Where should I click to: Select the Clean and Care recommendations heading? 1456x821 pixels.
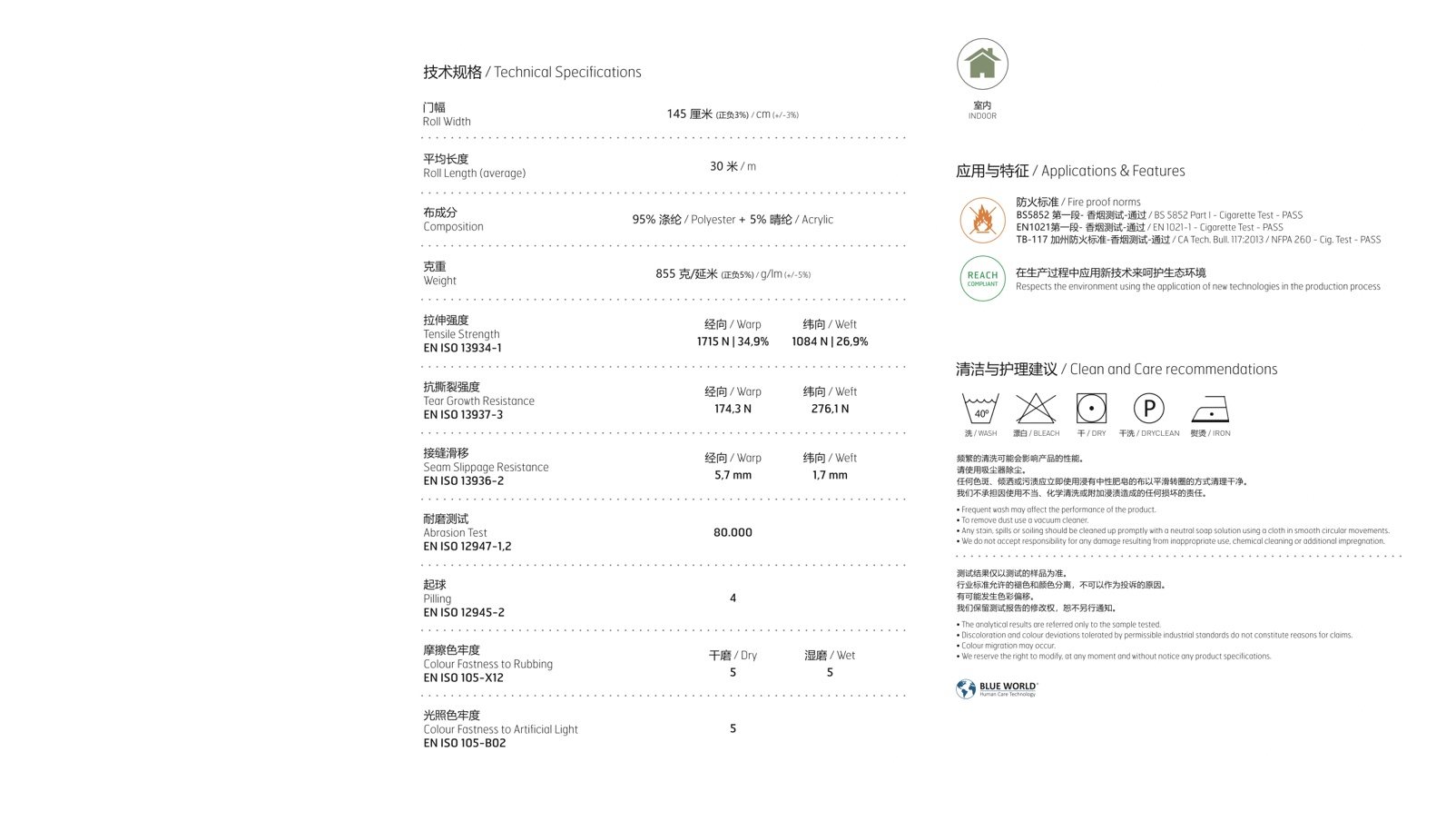1117,369
